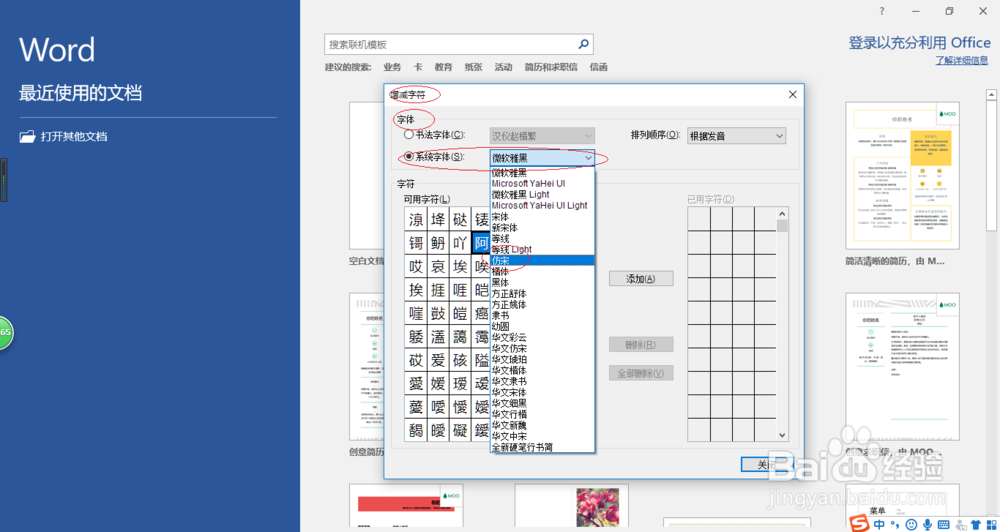The height and width of the screenshot is (532, 1000).
Task: Open the 简洁清晰的简历 template thumbnail
Action: click(902, 175)
